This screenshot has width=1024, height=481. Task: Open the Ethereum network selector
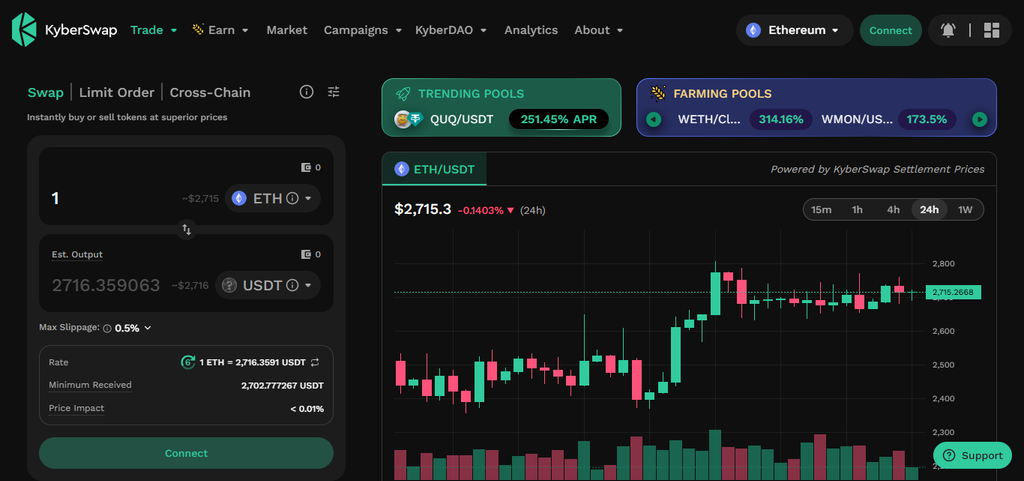click(x=795, y=30)
